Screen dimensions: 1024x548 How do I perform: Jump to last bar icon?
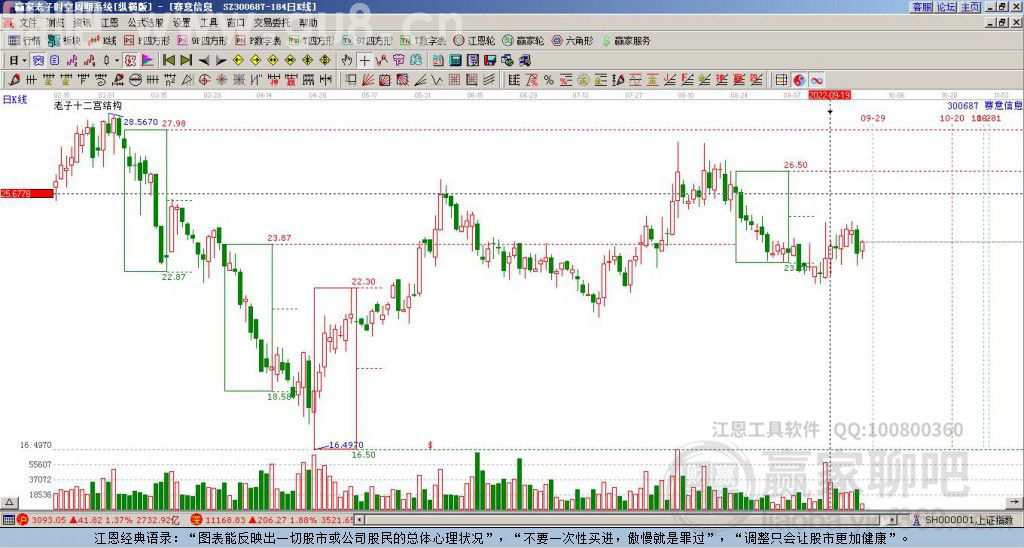pyautogui.click(x=186, y=61)
